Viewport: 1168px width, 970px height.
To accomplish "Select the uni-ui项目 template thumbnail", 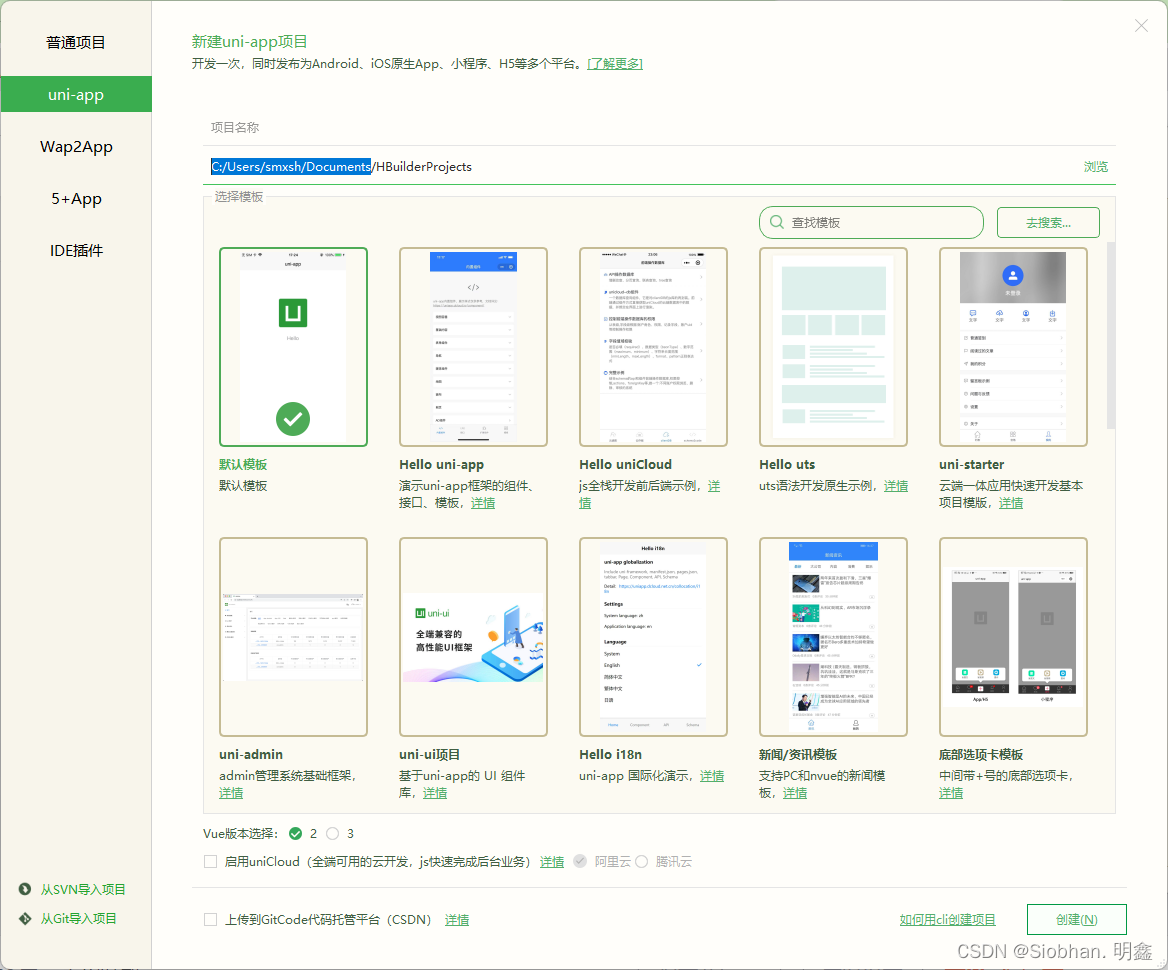I will [473, 637].
